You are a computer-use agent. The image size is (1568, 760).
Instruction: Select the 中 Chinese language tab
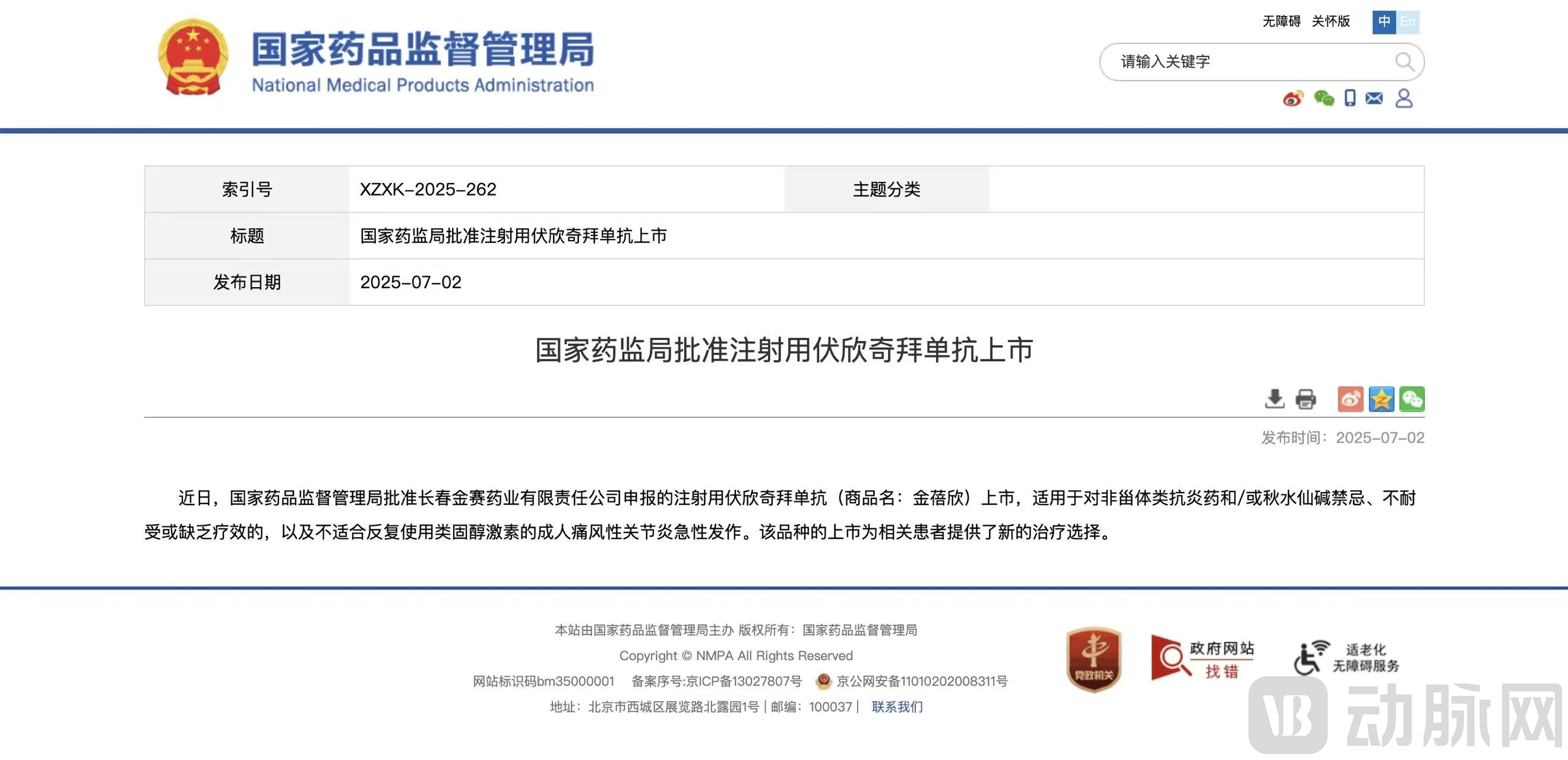pos(1384,21)
